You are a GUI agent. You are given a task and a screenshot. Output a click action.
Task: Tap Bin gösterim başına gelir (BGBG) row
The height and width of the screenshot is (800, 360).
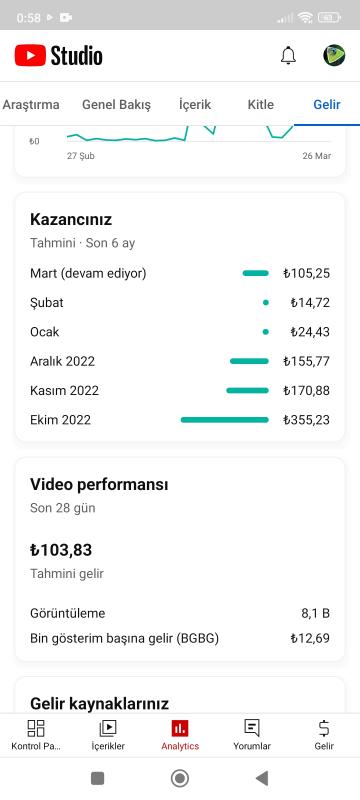point(180,638)
